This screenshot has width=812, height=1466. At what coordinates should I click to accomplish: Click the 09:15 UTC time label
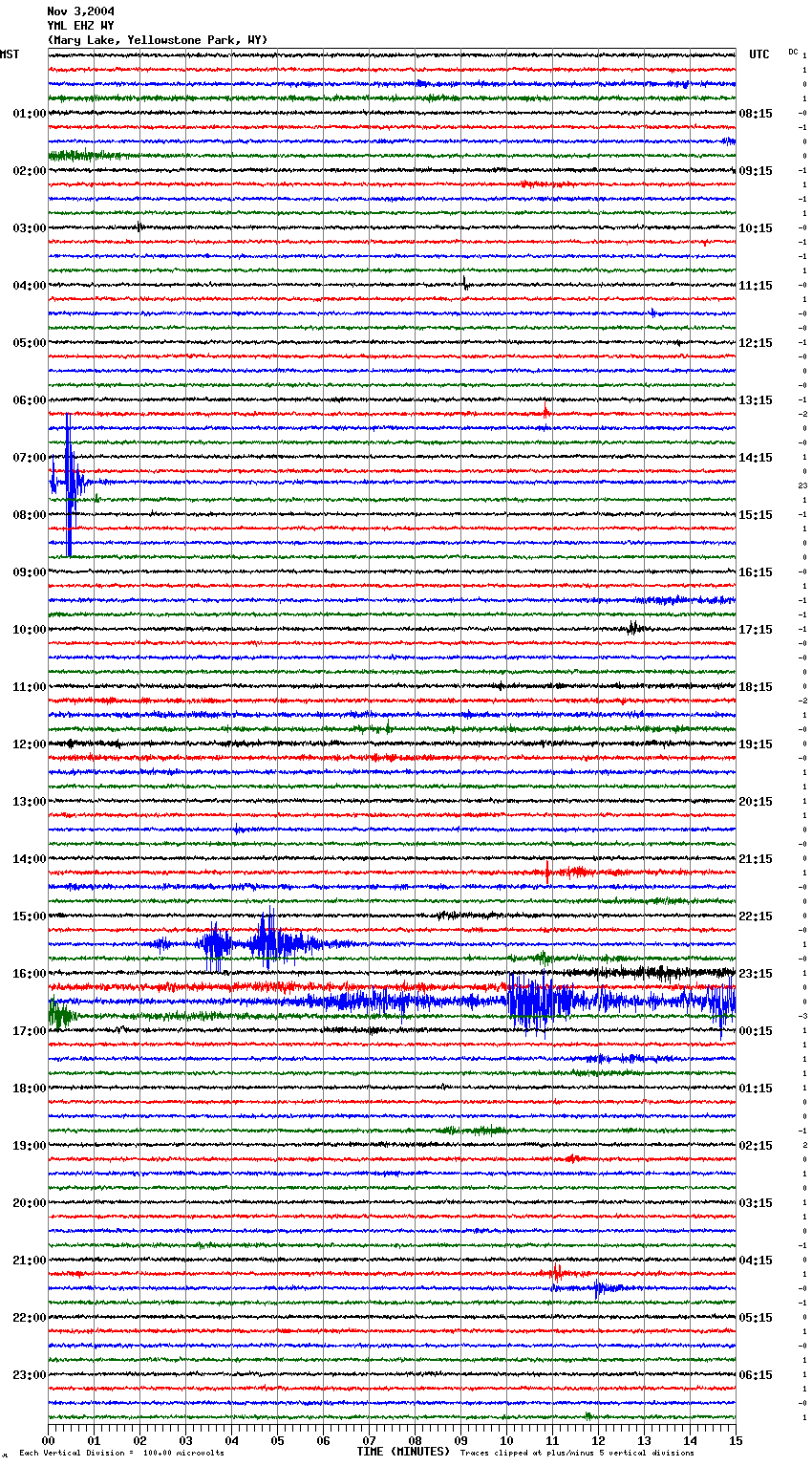pyautogui.click(x=756, y=171)
